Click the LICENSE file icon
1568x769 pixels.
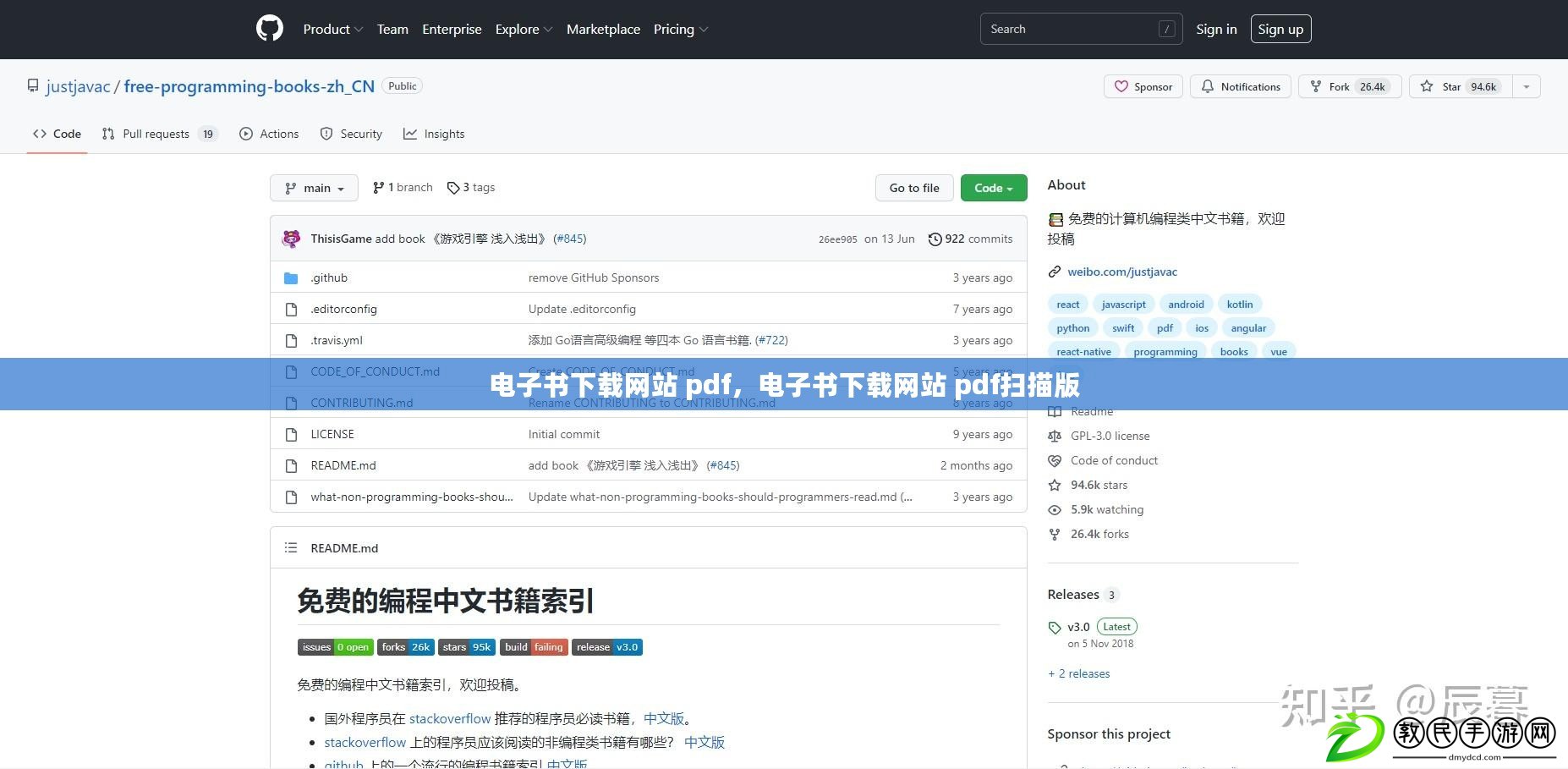tap(291, 434)
